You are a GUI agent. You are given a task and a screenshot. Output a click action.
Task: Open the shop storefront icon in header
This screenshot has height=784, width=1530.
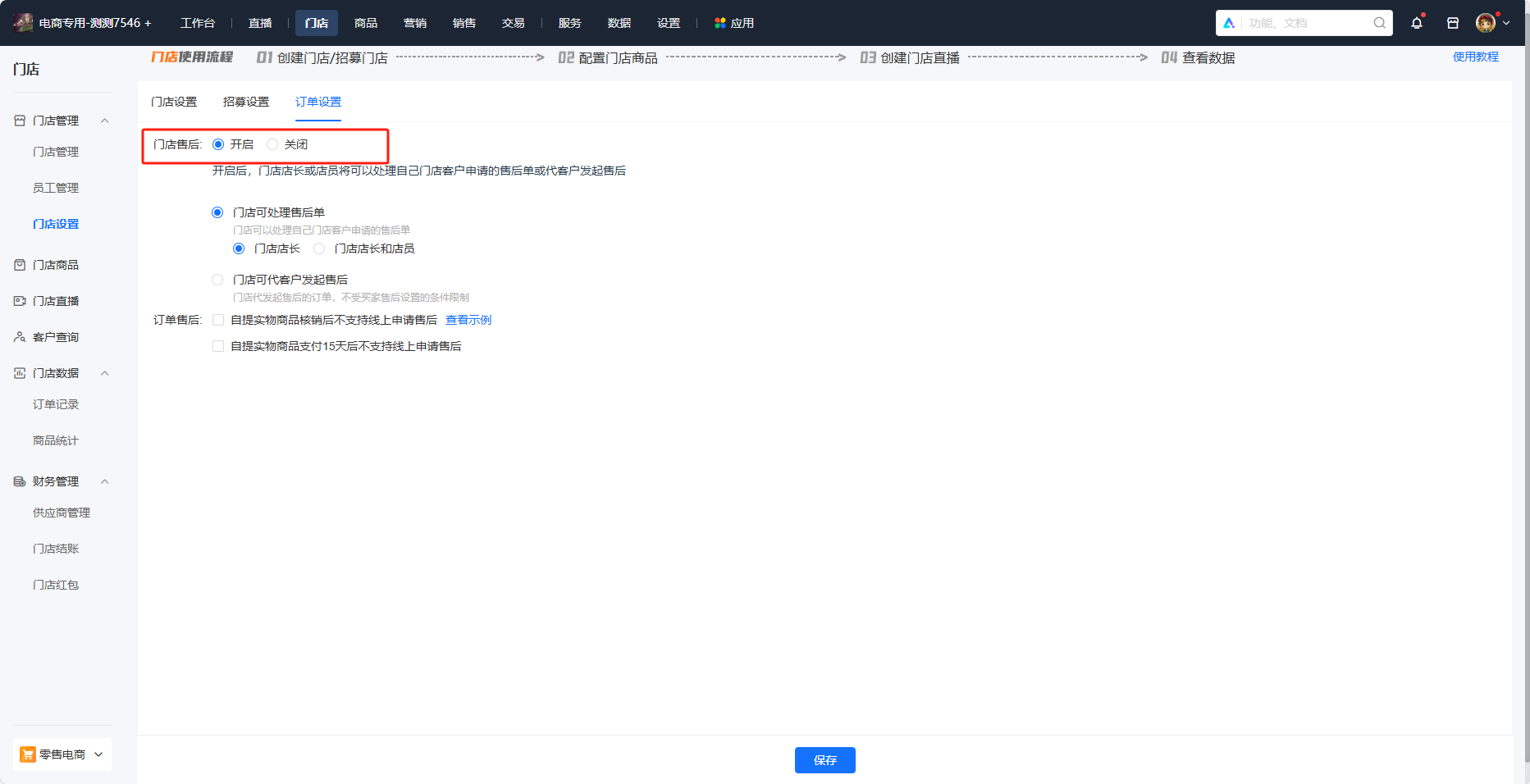click(x=1453, y=23)
